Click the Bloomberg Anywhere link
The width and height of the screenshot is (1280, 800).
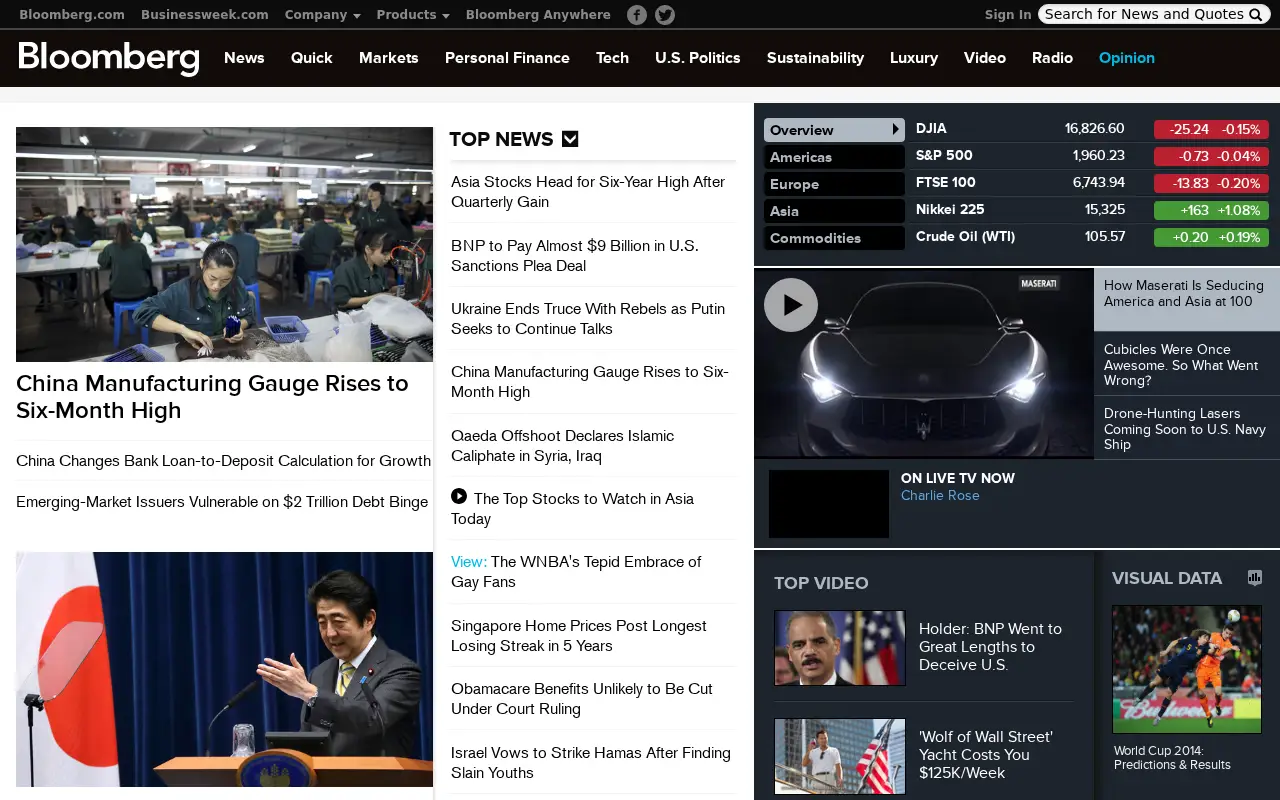pyautogui.click(x=538, y=15)
